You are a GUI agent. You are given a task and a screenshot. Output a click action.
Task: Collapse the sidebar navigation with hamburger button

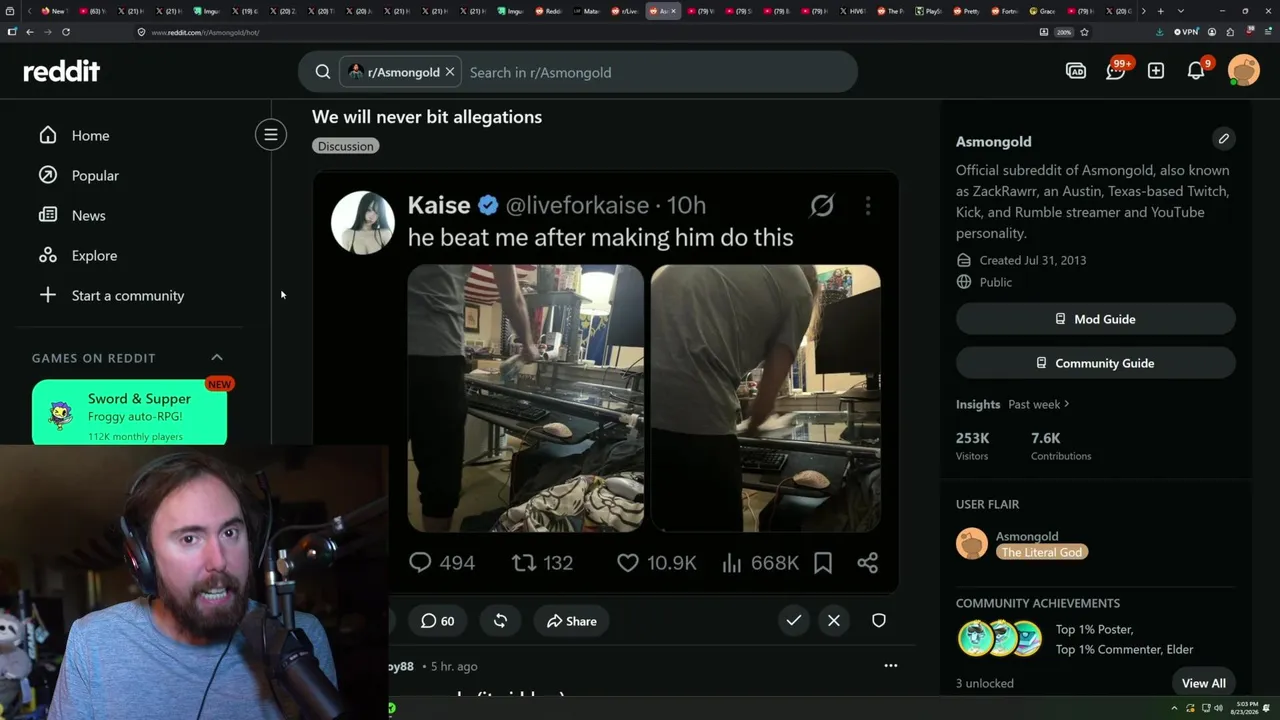click(271, 135)
